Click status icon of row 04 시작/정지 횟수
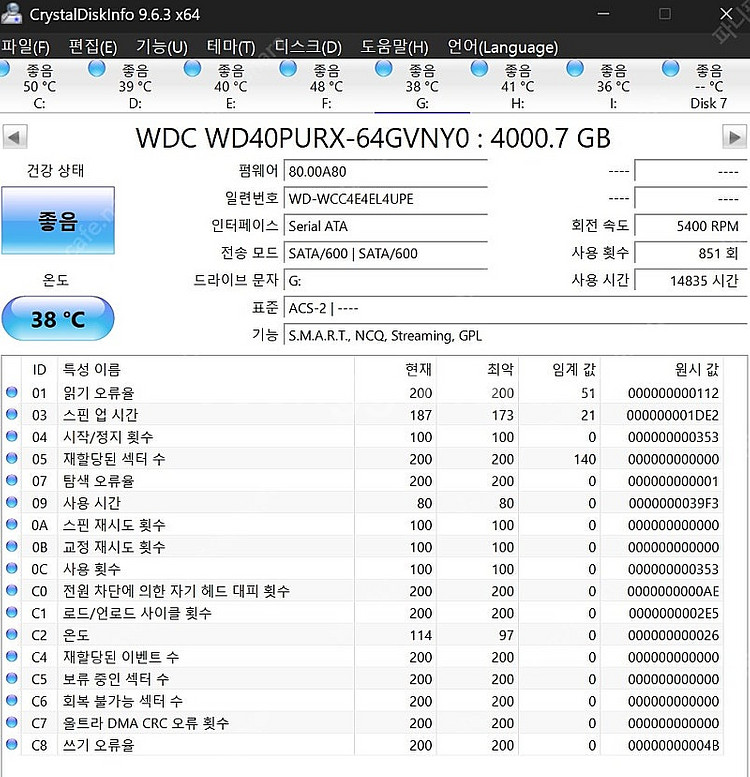The image size is (750, 777). point(12,436)
